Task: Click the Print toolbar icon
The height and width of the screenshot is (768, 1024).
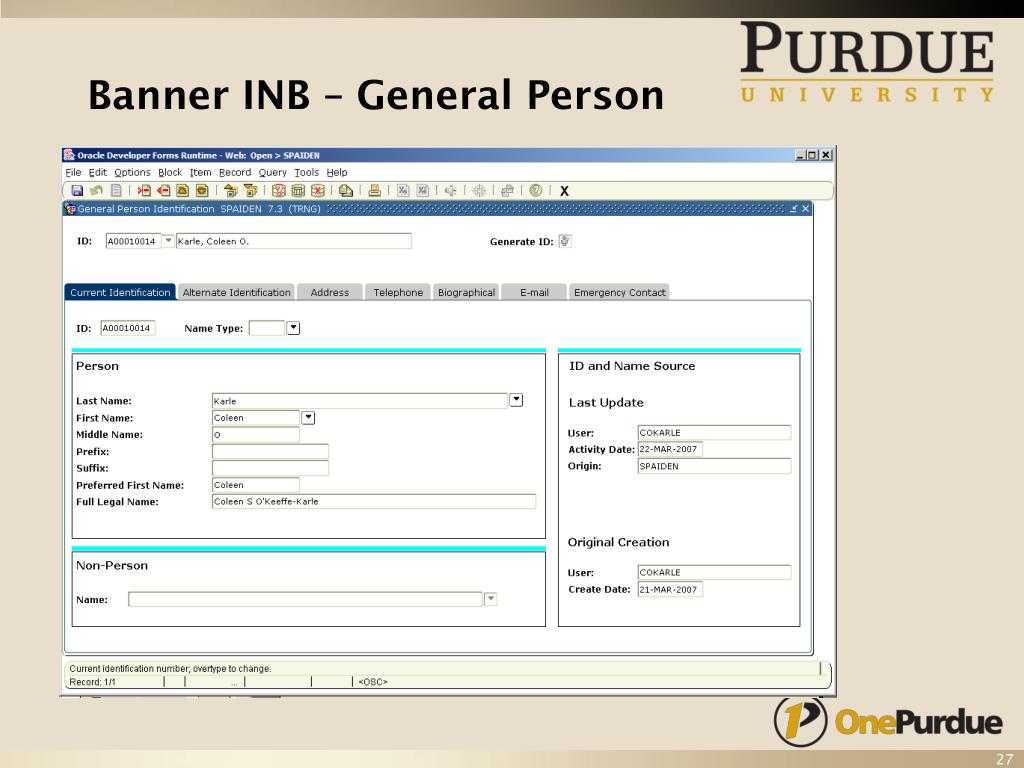Action: 374,191
